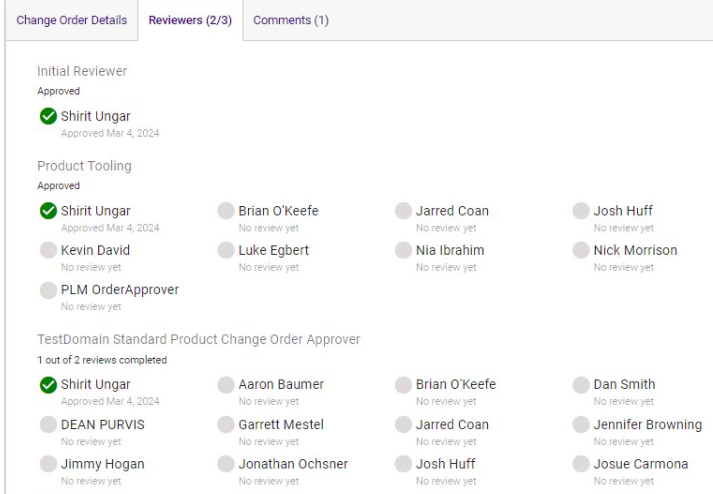The width and height of the screenshot is (713, 494).
Task: Click the Jennifer Browning reviewer name
Action: (x=647, y=424)
